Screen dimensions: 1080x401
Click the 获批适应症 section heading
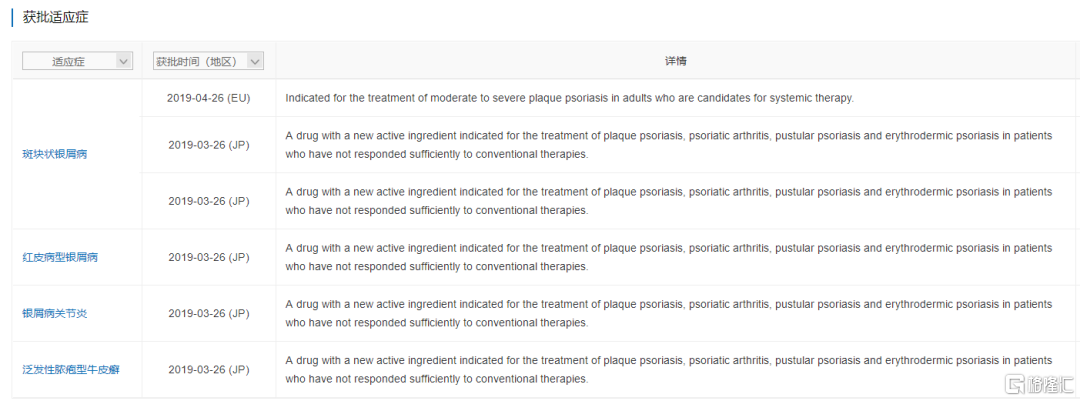[55, 18]
